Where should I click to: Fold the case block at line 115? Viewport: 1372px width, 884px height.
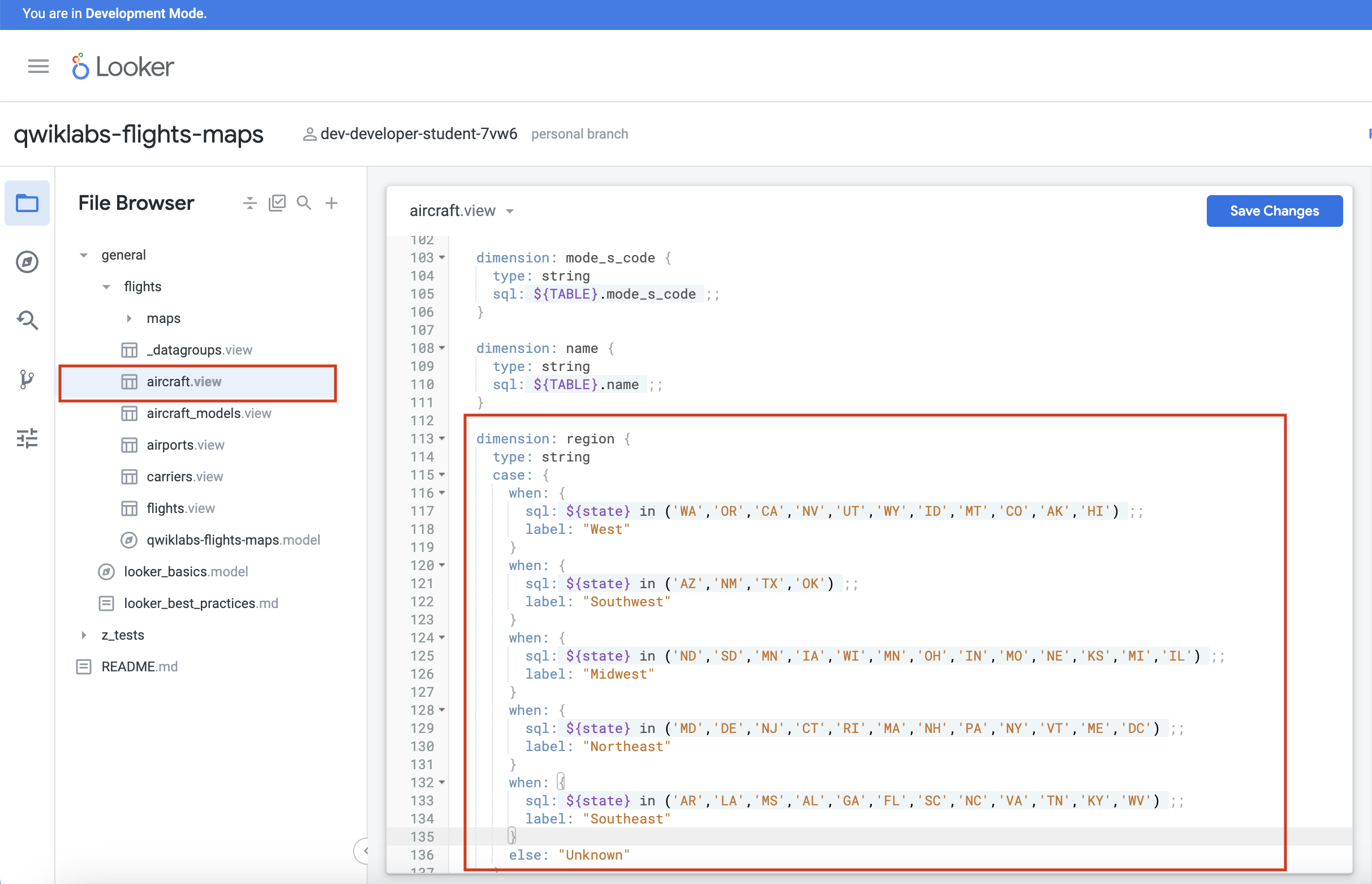point(442,475)
